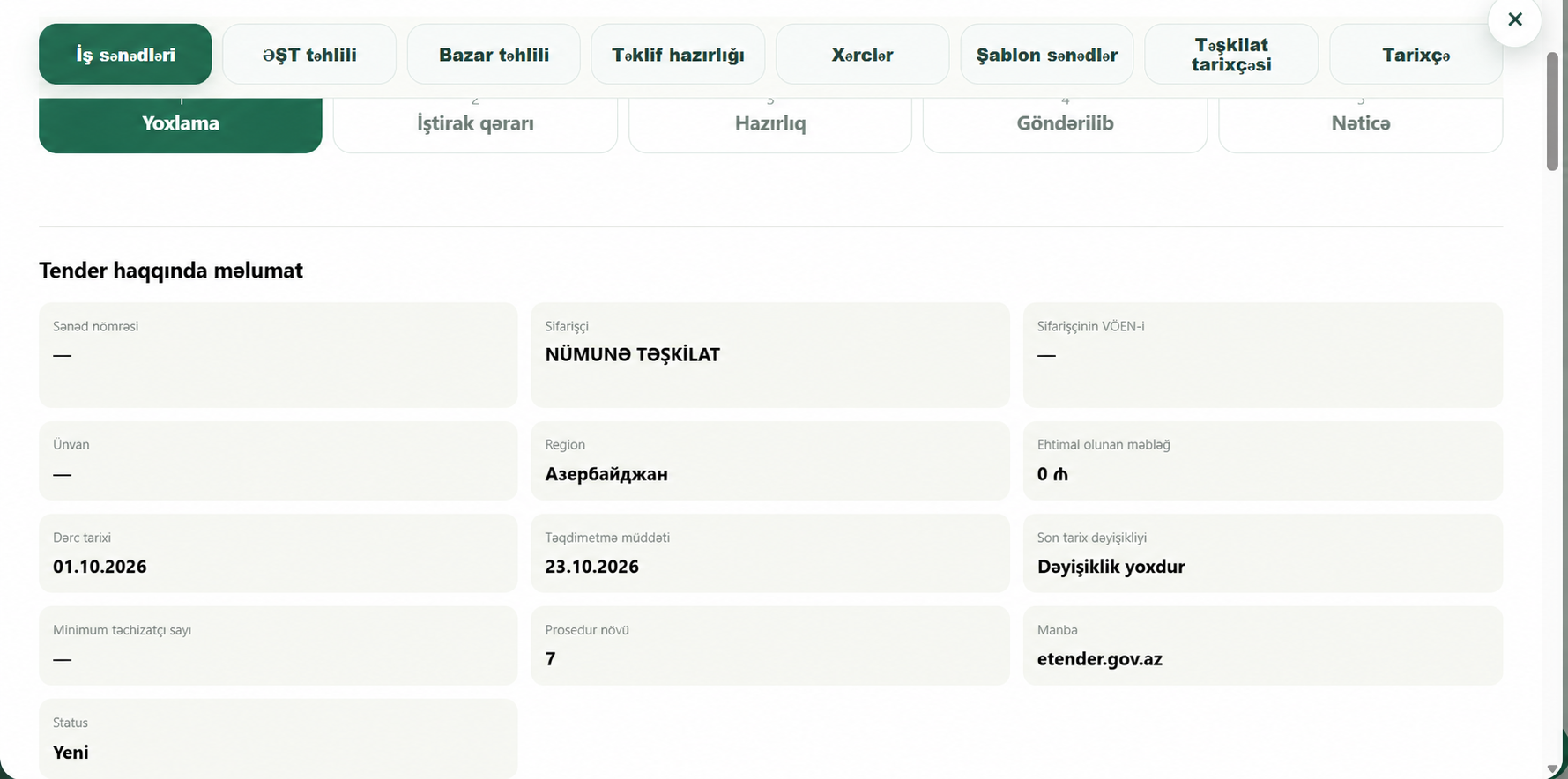Click the Prosedur növü value 7
Image resolution: width=1568 pixels, height=779 pixels.
pyautogui.click(x=550, y=659)
